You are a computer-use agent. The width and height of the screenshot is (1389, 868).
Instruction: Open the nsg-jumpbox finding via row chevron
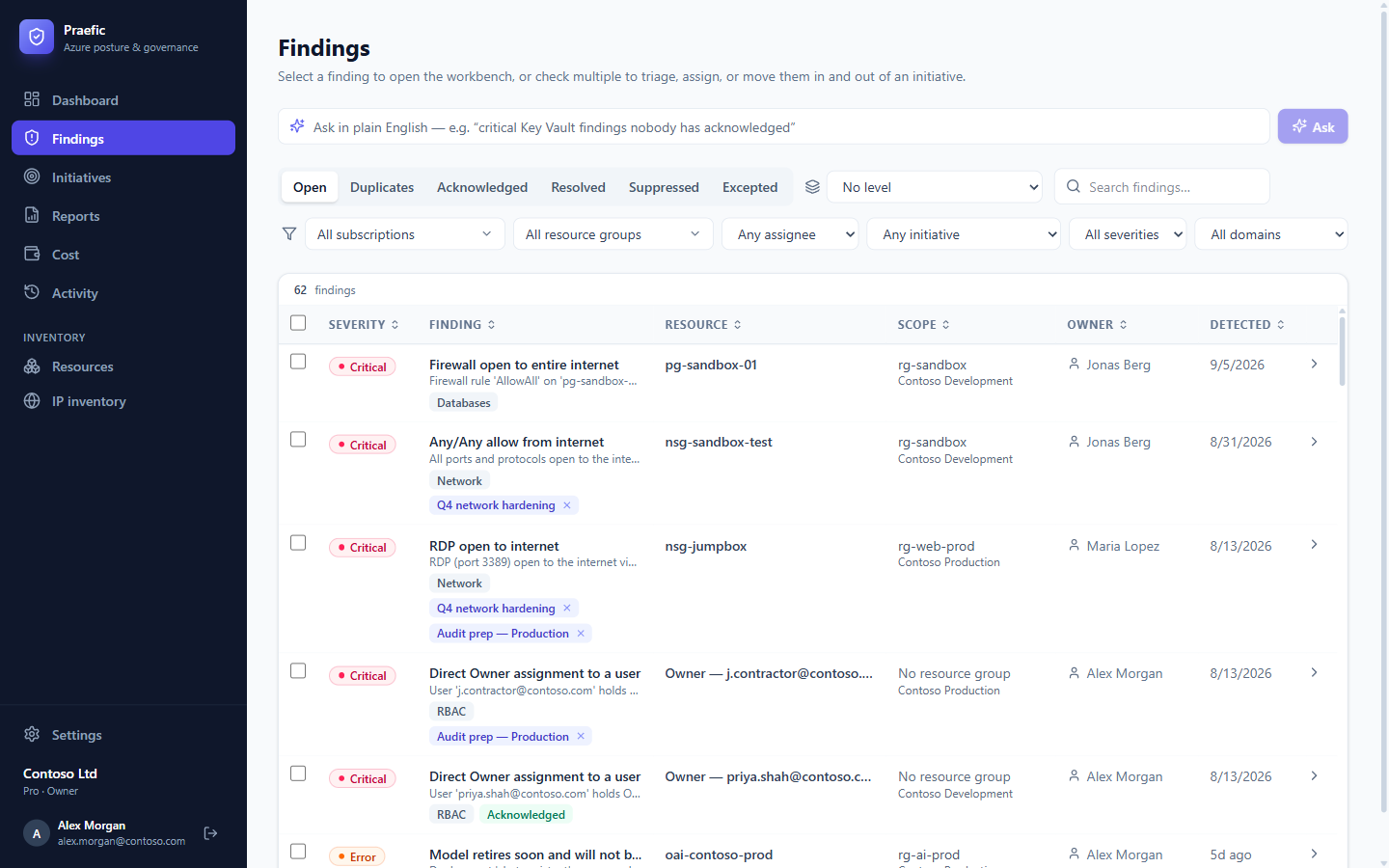point(1314,545)
